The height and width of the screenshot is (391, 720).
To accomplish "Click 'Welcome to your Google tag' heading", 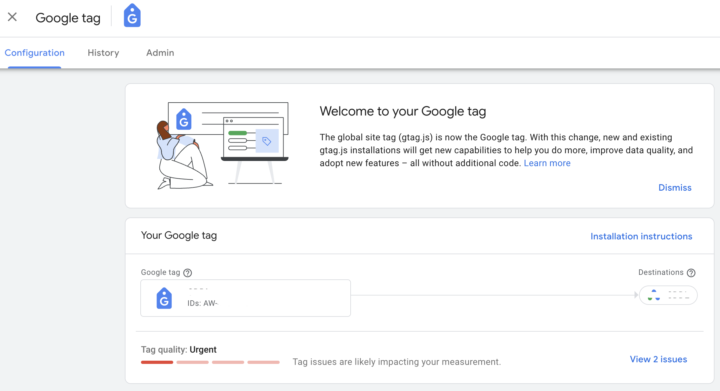I will point(403,112).
